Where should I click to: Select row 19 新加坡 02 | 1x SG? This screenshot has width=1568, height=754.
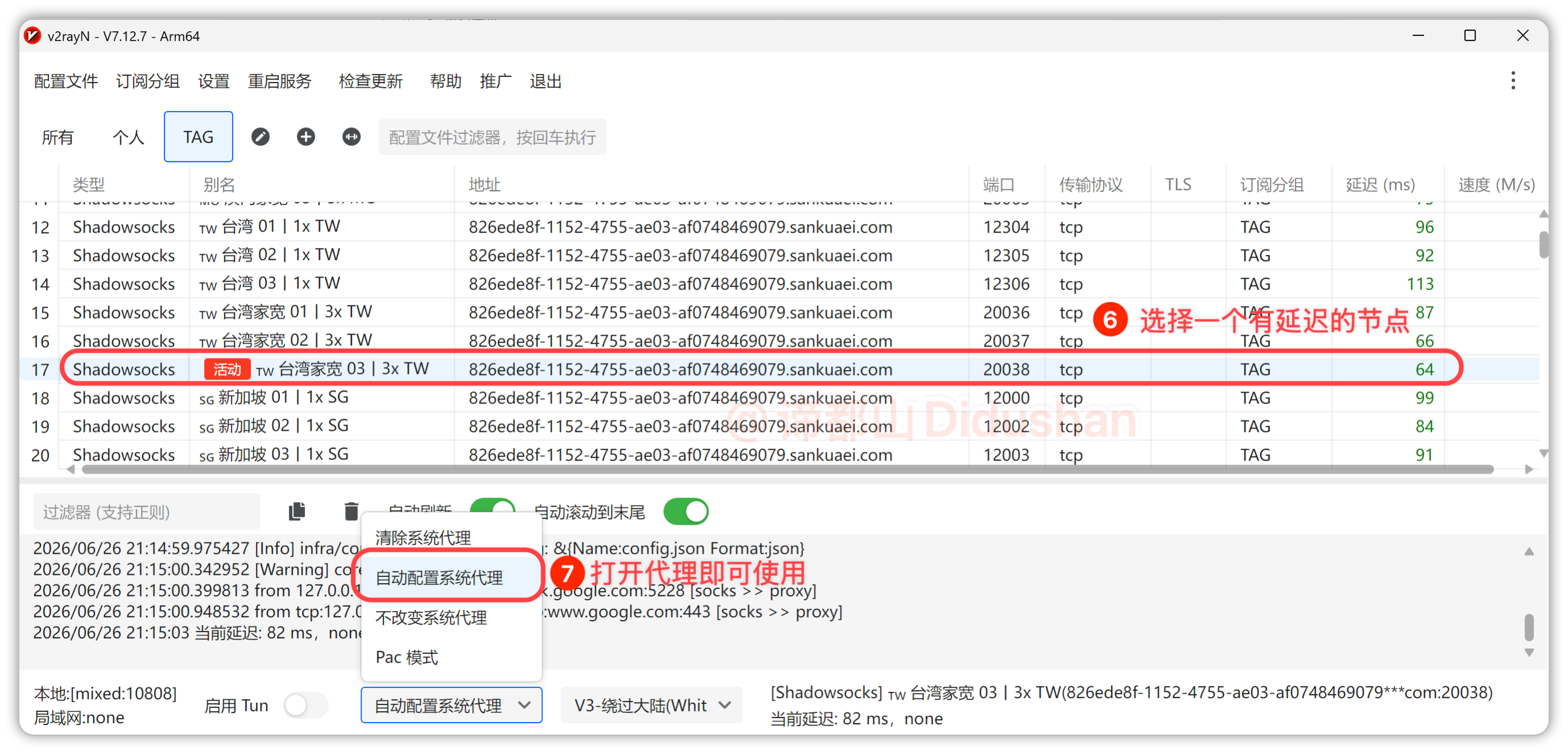click(779, 426)
